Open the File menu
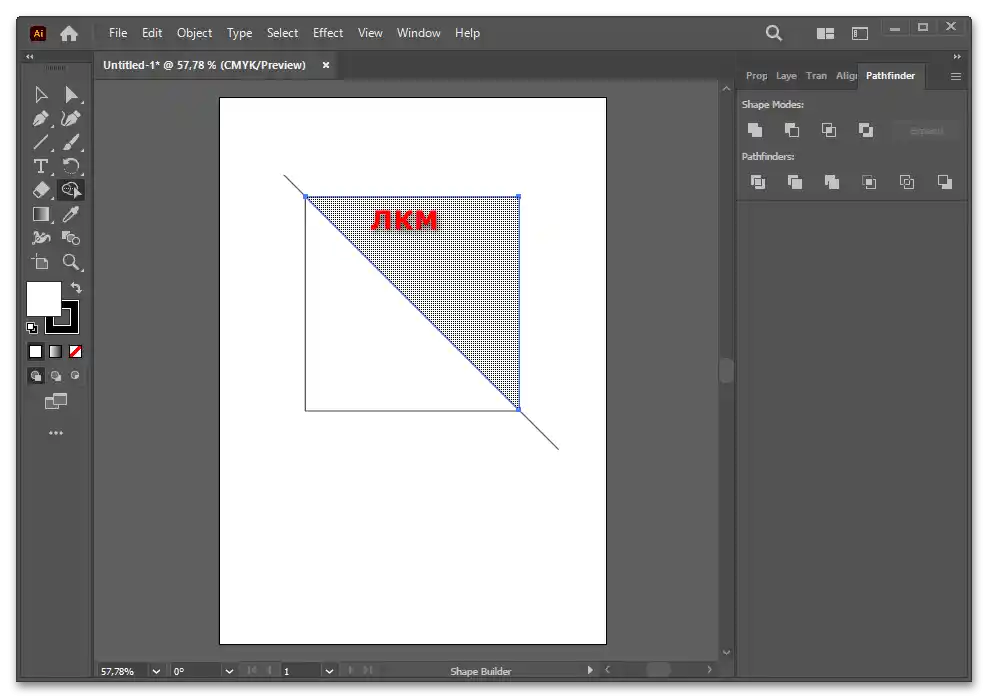The image size is (988, 698). tap(118, 33)
